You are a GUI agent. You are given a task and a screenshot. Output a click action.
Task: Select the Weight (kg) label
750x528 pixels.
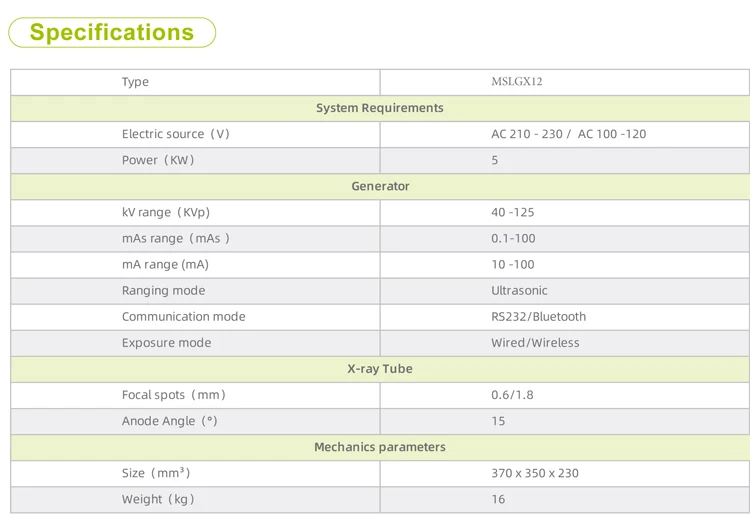click(x=158, y=499)
